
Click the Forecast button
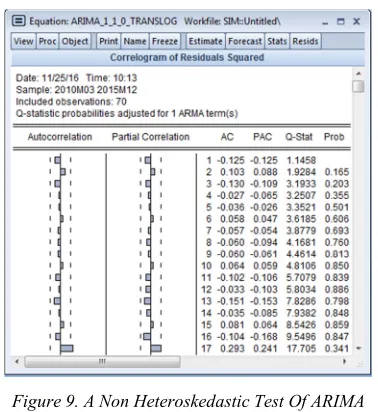click(245, 41)
